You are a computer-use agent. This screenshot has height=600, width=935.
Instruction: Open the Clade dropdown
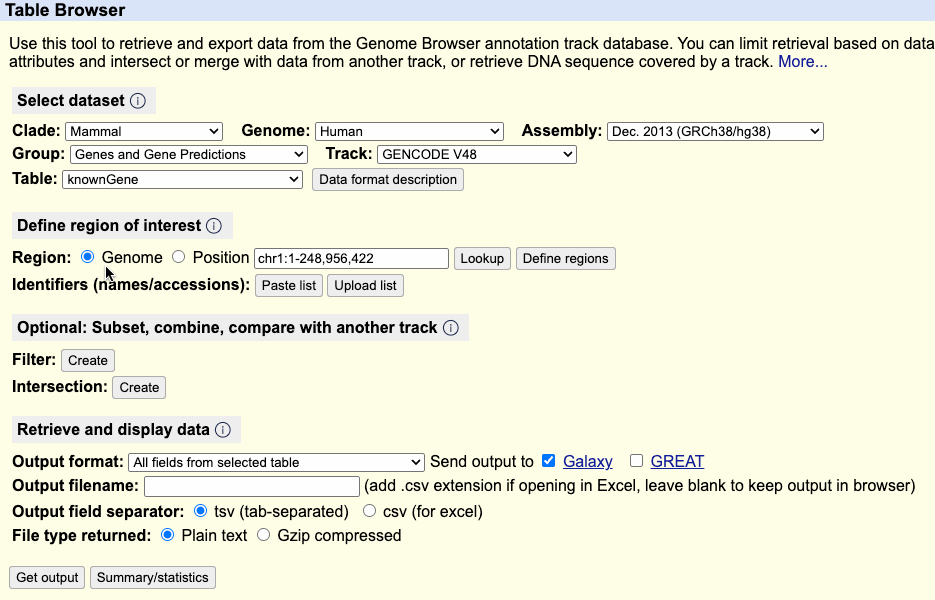[144, 131]
